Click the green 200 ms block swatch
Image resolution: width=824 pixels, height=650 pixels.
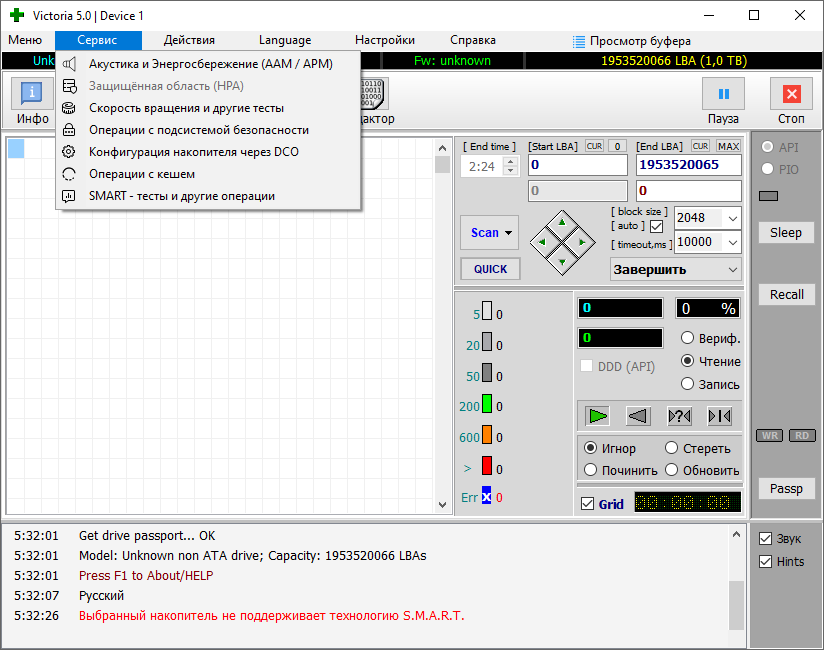click(487, 404)
